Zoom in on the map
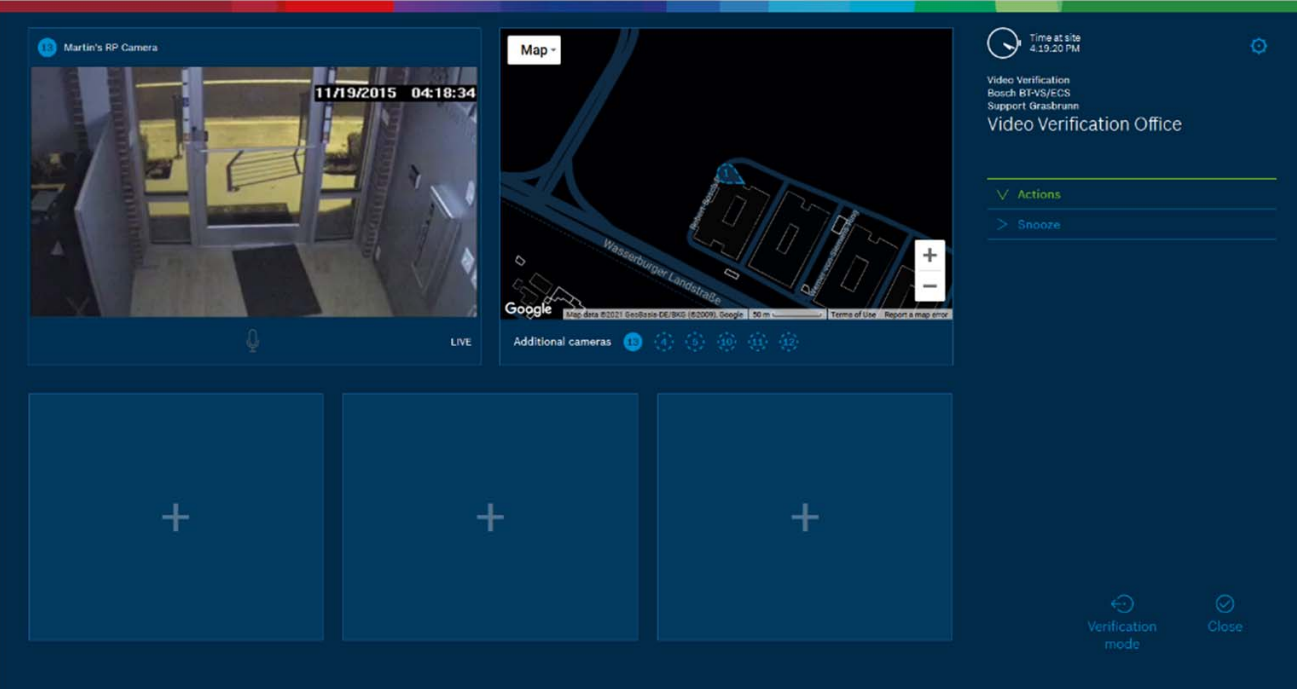Screen dimensions: 1297x689 (929, 255)
